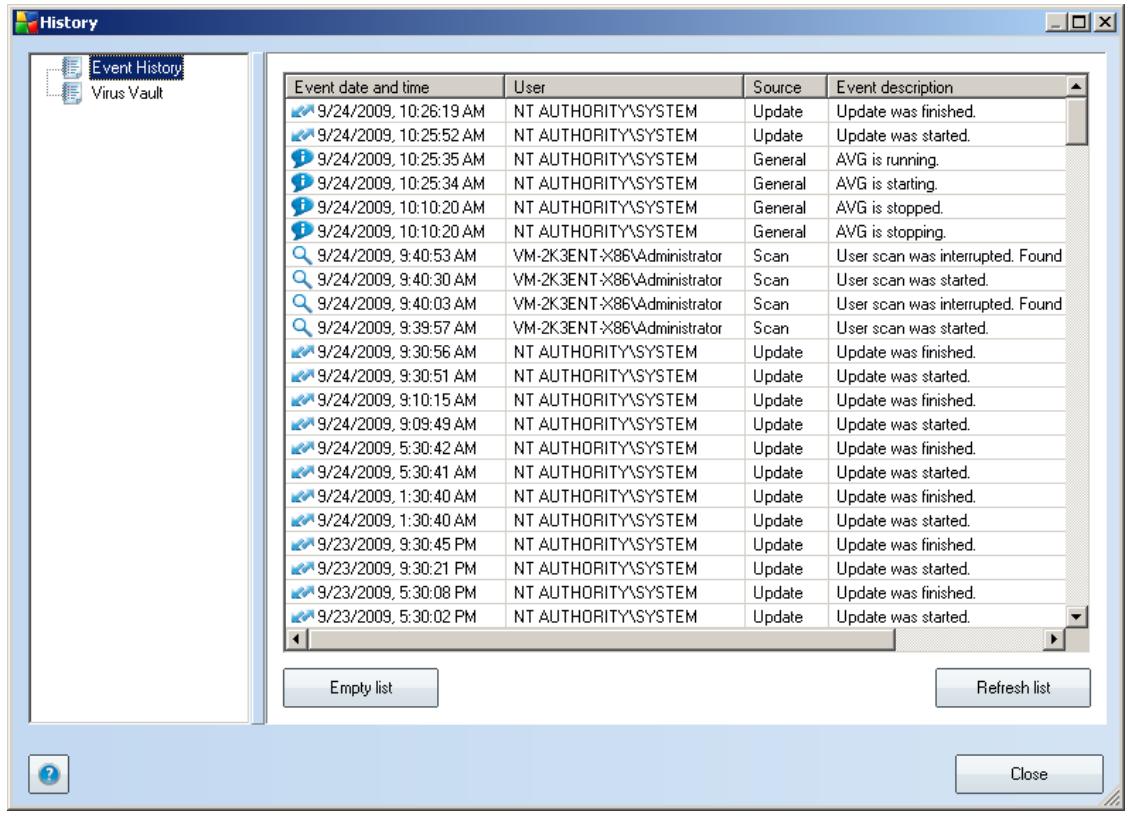Open Virus Vault in tree
Screen dimensions: 1129x818
point(127,93)
